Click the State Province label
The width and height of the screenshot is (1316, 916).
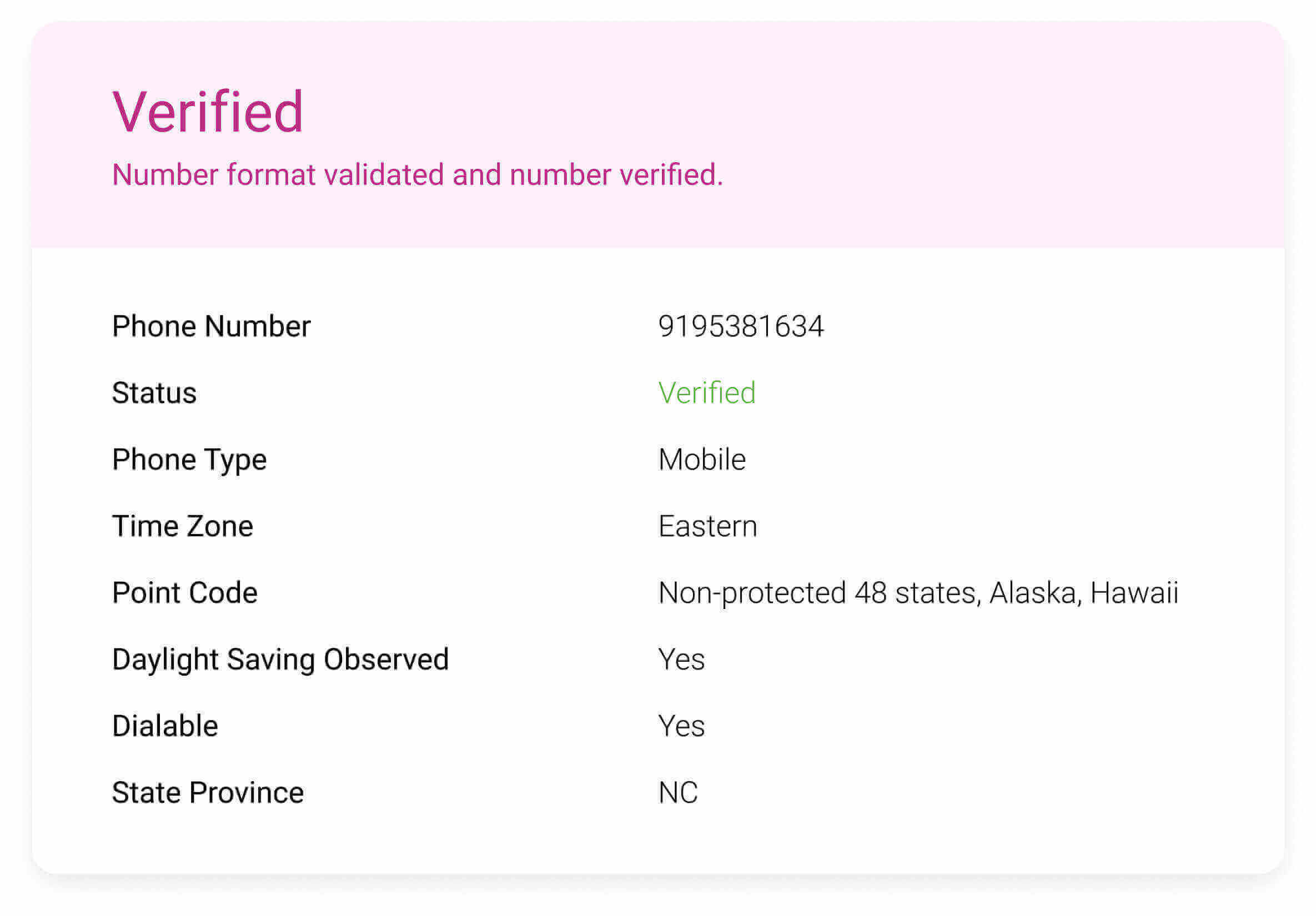[x=208, y=793]
